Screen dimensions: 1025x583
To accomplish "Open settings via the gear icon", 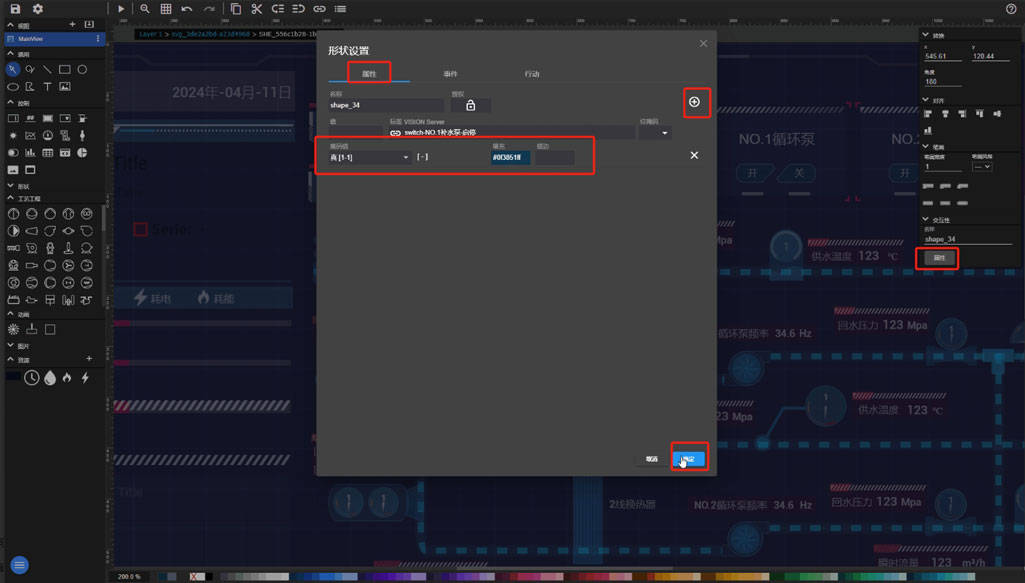I will pos(38,9).
